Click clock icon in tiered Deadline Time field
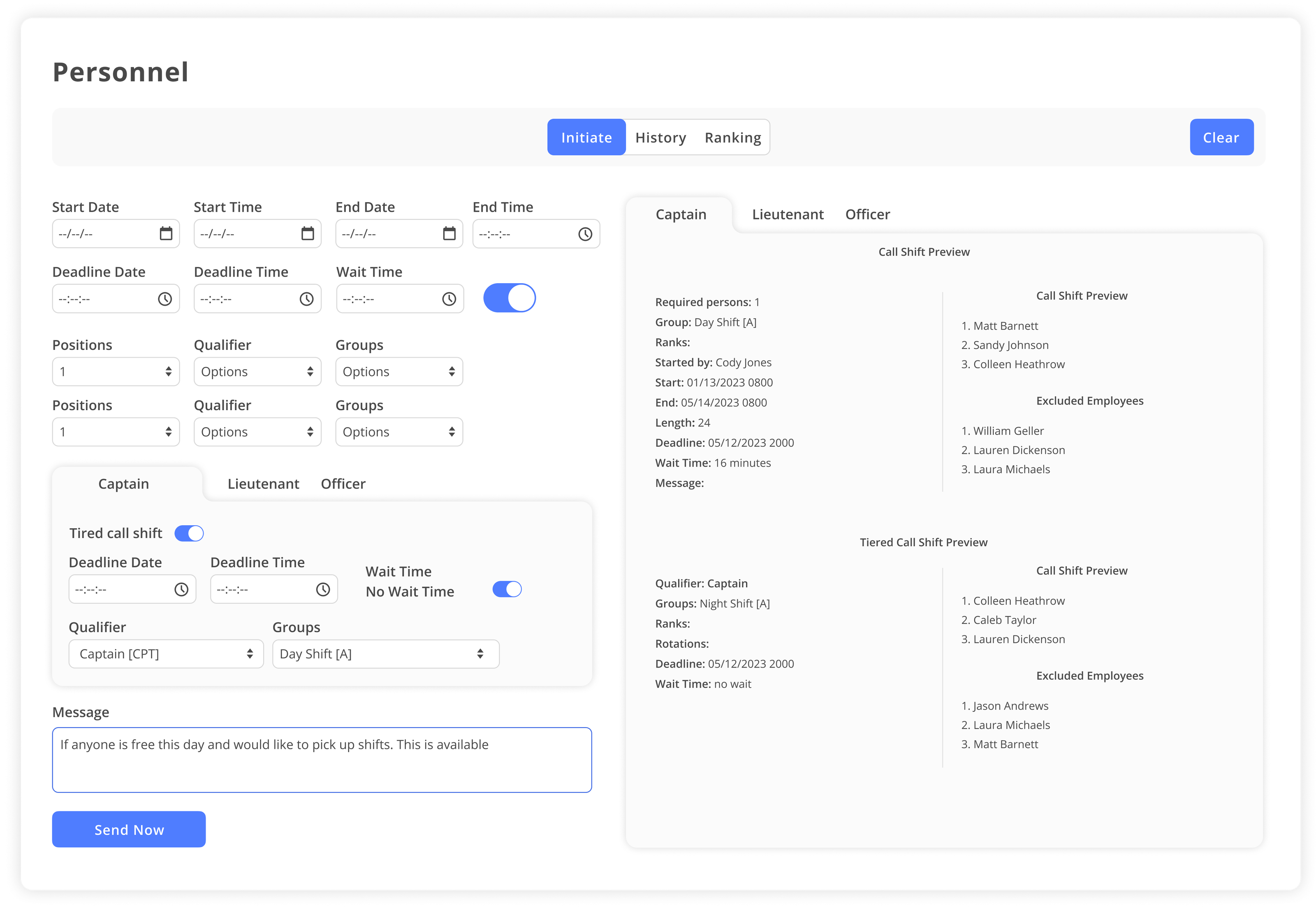This screenshot has width=1316, height=908. pos(323,589)
